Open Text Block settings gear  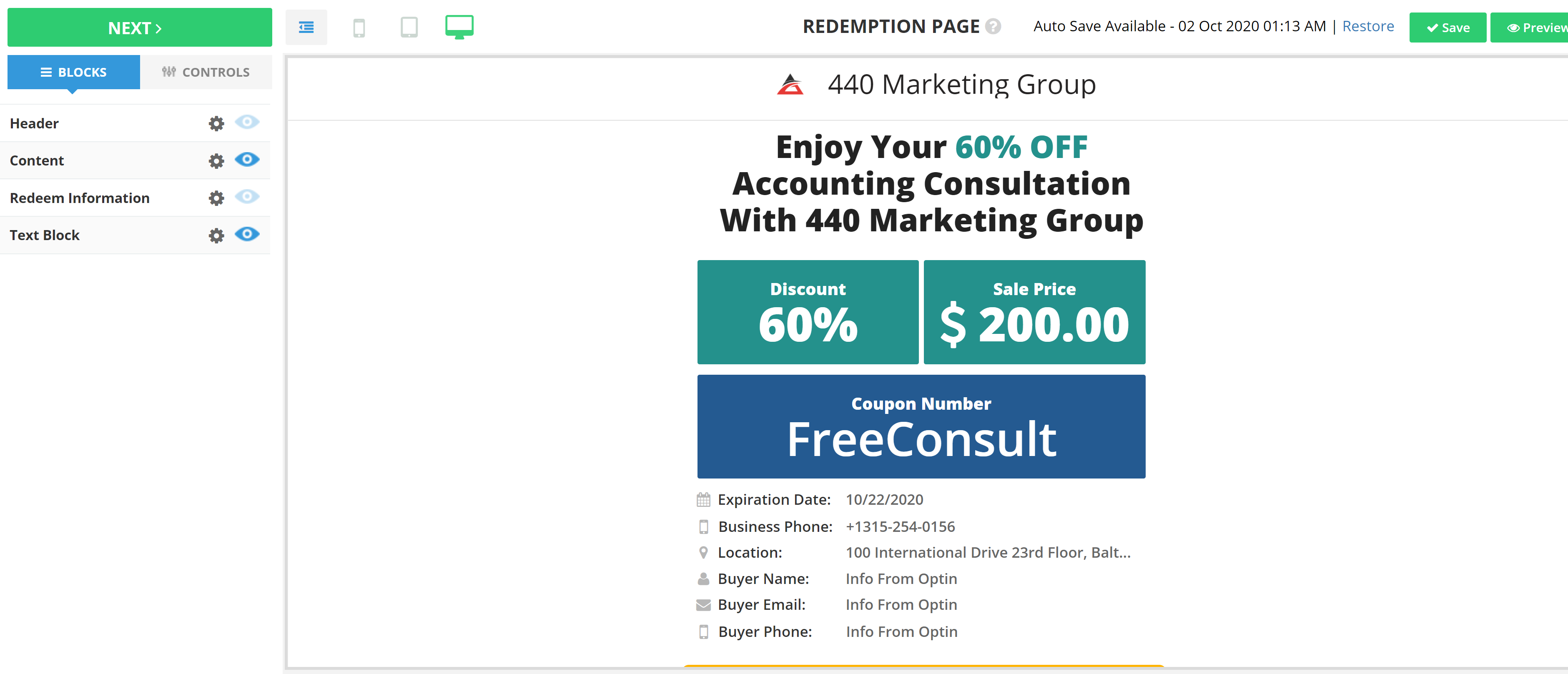coord(216,236)
